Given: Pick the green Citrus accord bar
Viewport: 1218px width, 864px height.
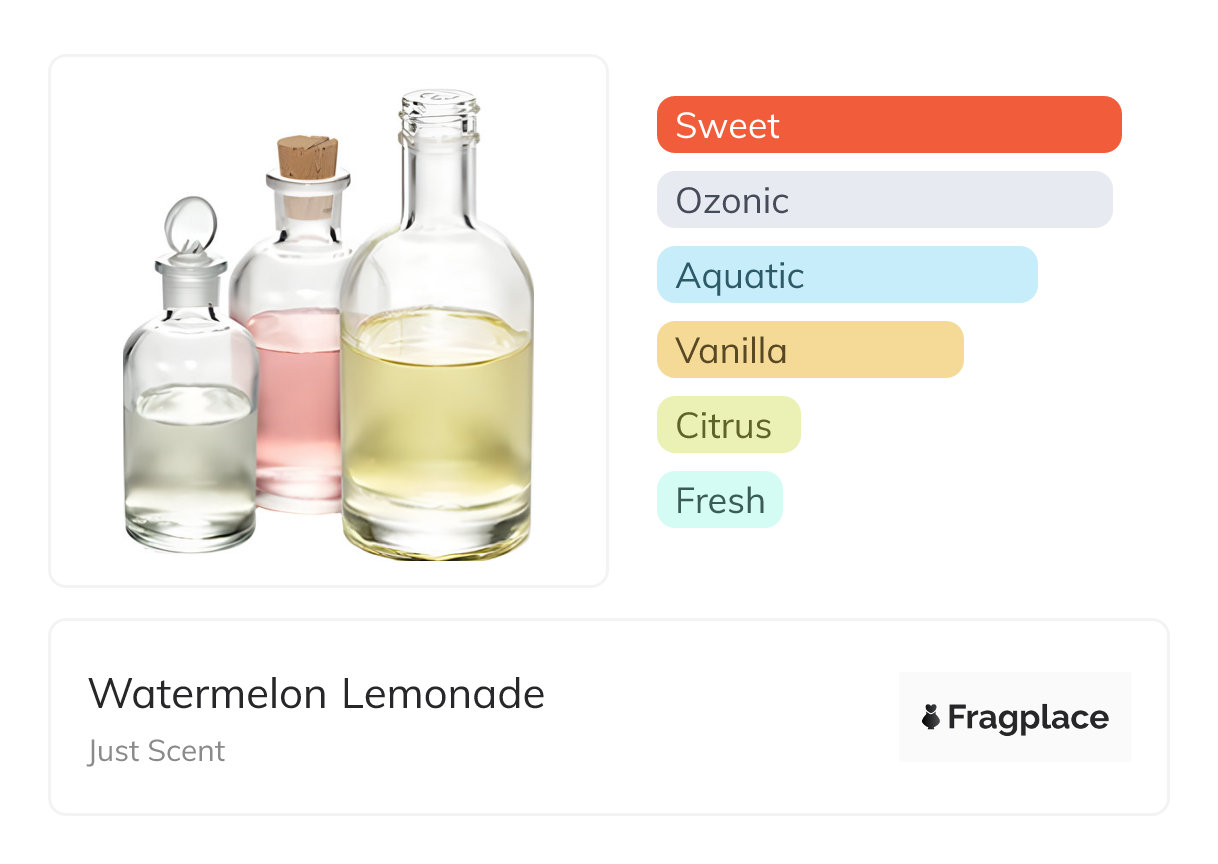Looking at the screenshot, I should (x=728, y=425).
